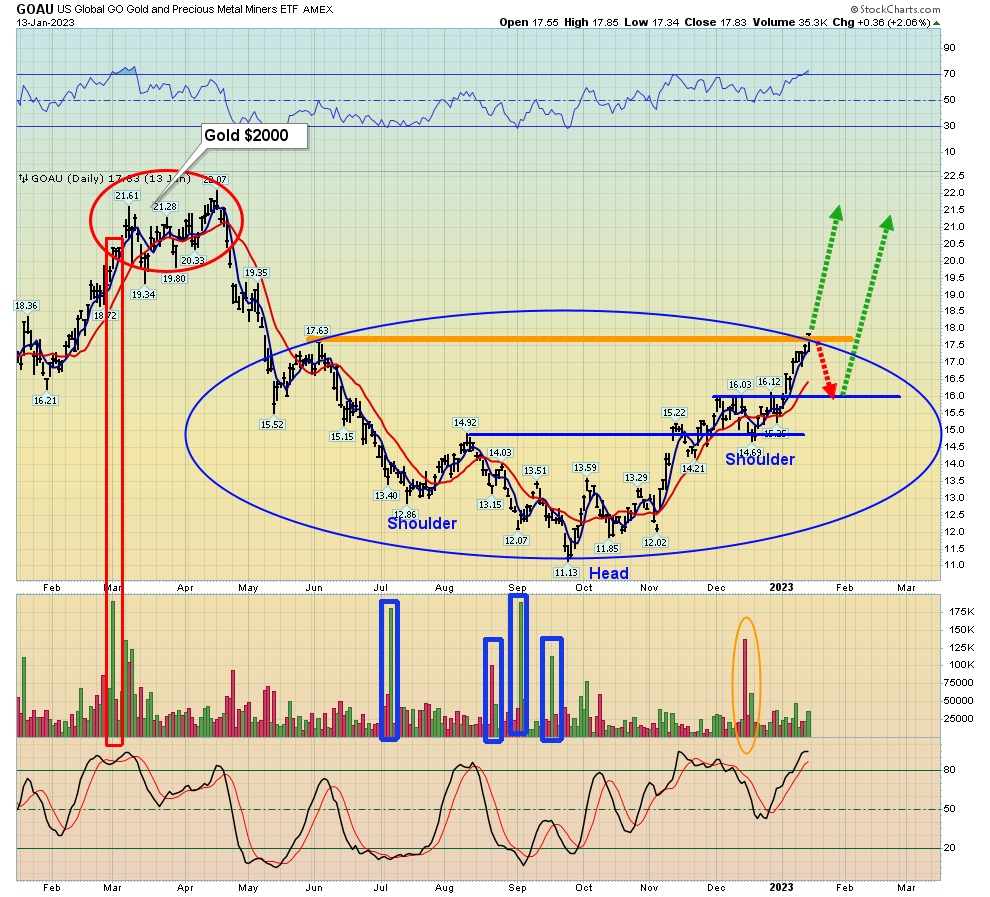
Task: Click the 19.35 price label
Action: pyautogui.click(x=256, y=273)
